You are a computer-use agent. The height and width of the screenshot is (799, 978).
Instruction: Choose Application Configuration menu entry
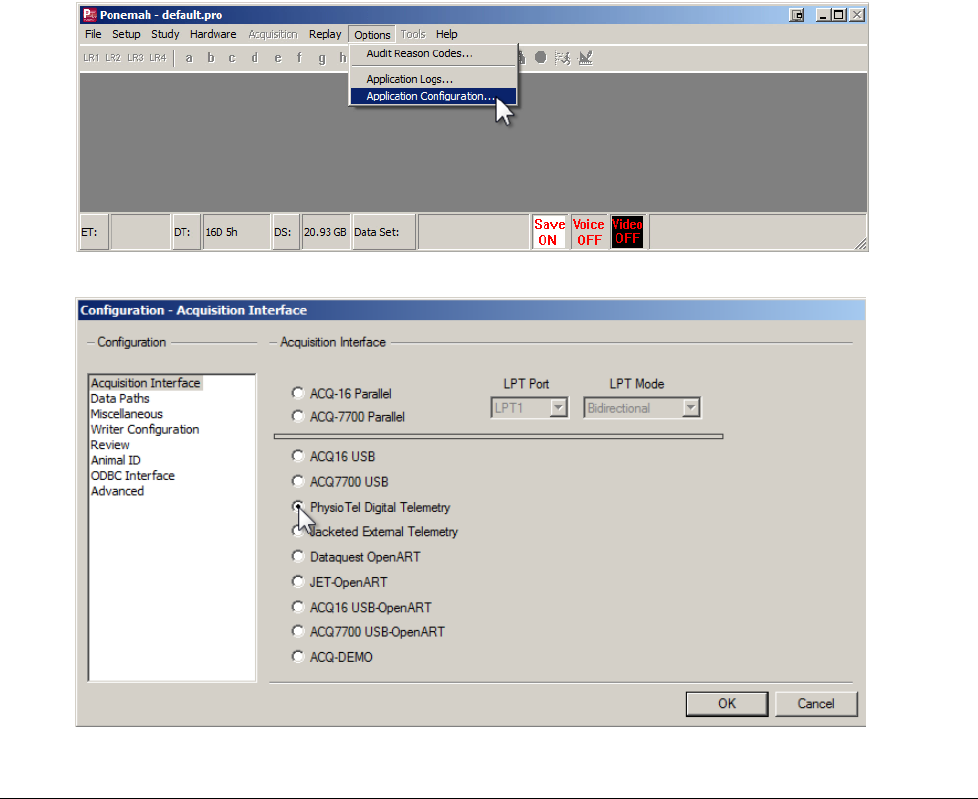pos(433,96)
